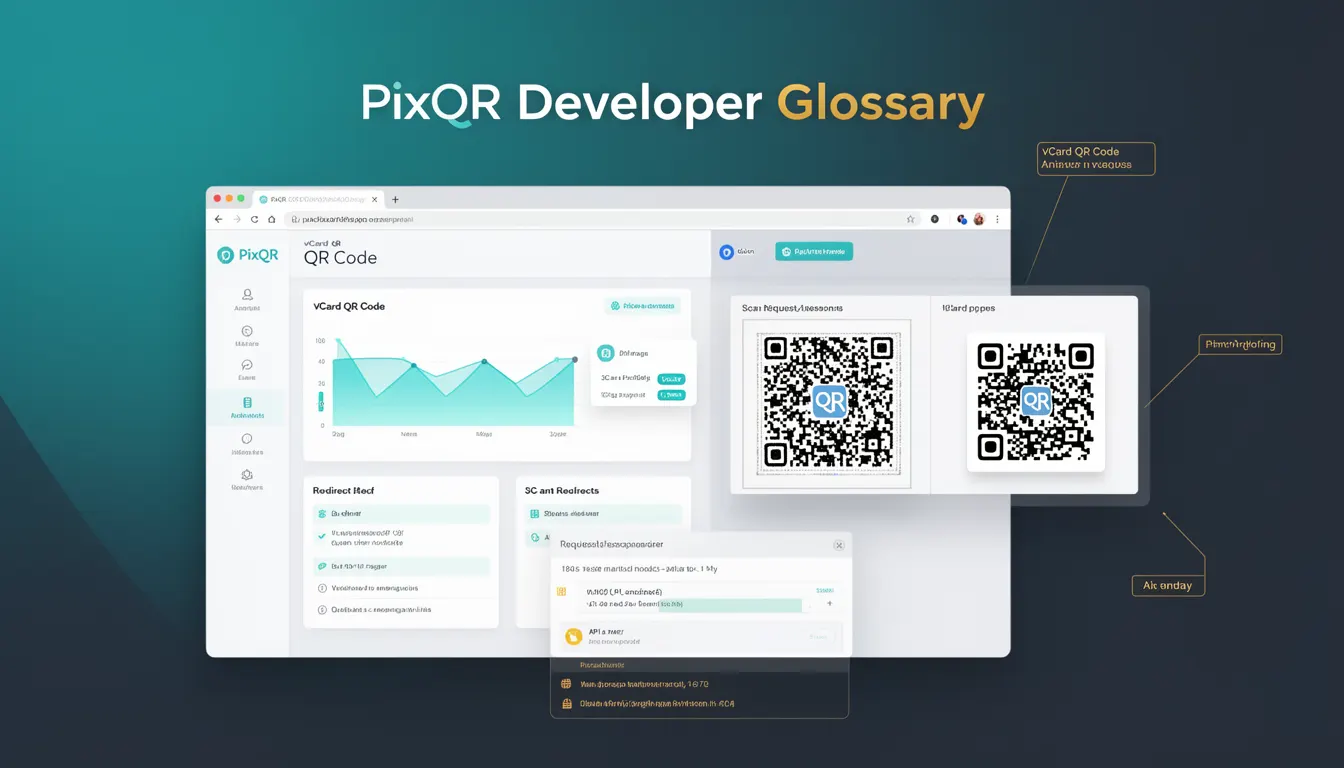1344x768 pixels.
Task: Click the yellow circular icon in the API row
Action: pyautogui.click(x=573, y=636)
